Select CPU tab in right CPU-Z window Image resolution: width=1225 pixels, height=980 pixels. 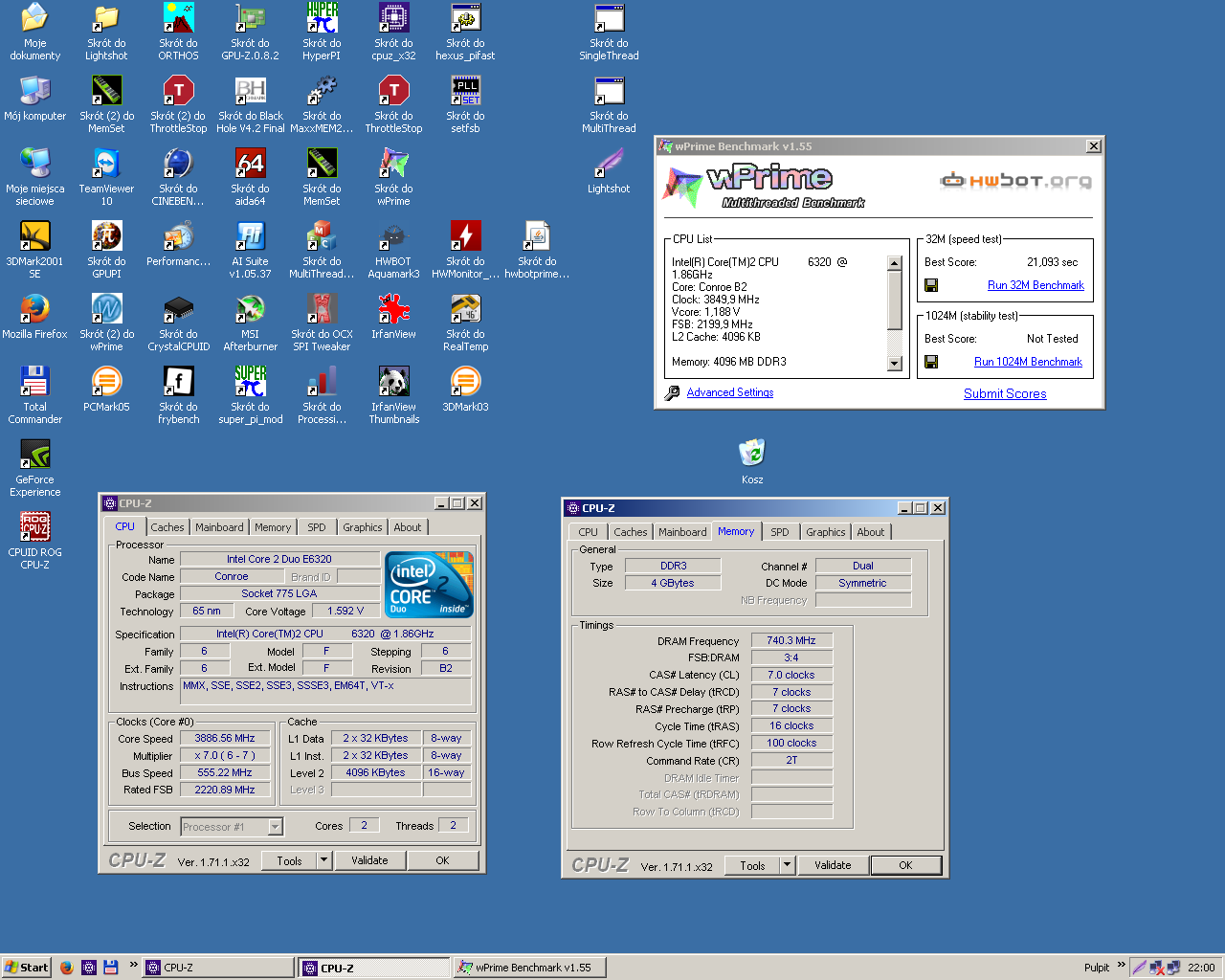tap(589, 532)
